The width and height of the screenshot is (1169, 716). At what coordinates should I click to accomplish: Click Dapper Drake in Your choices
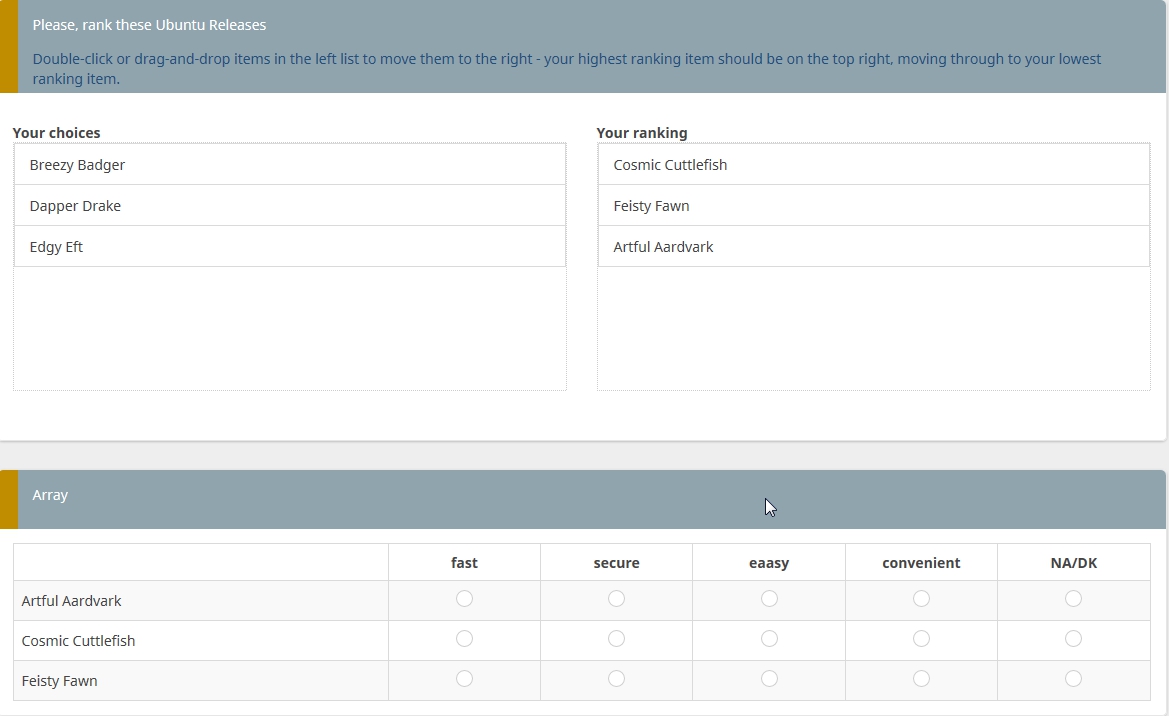[289, 206]
